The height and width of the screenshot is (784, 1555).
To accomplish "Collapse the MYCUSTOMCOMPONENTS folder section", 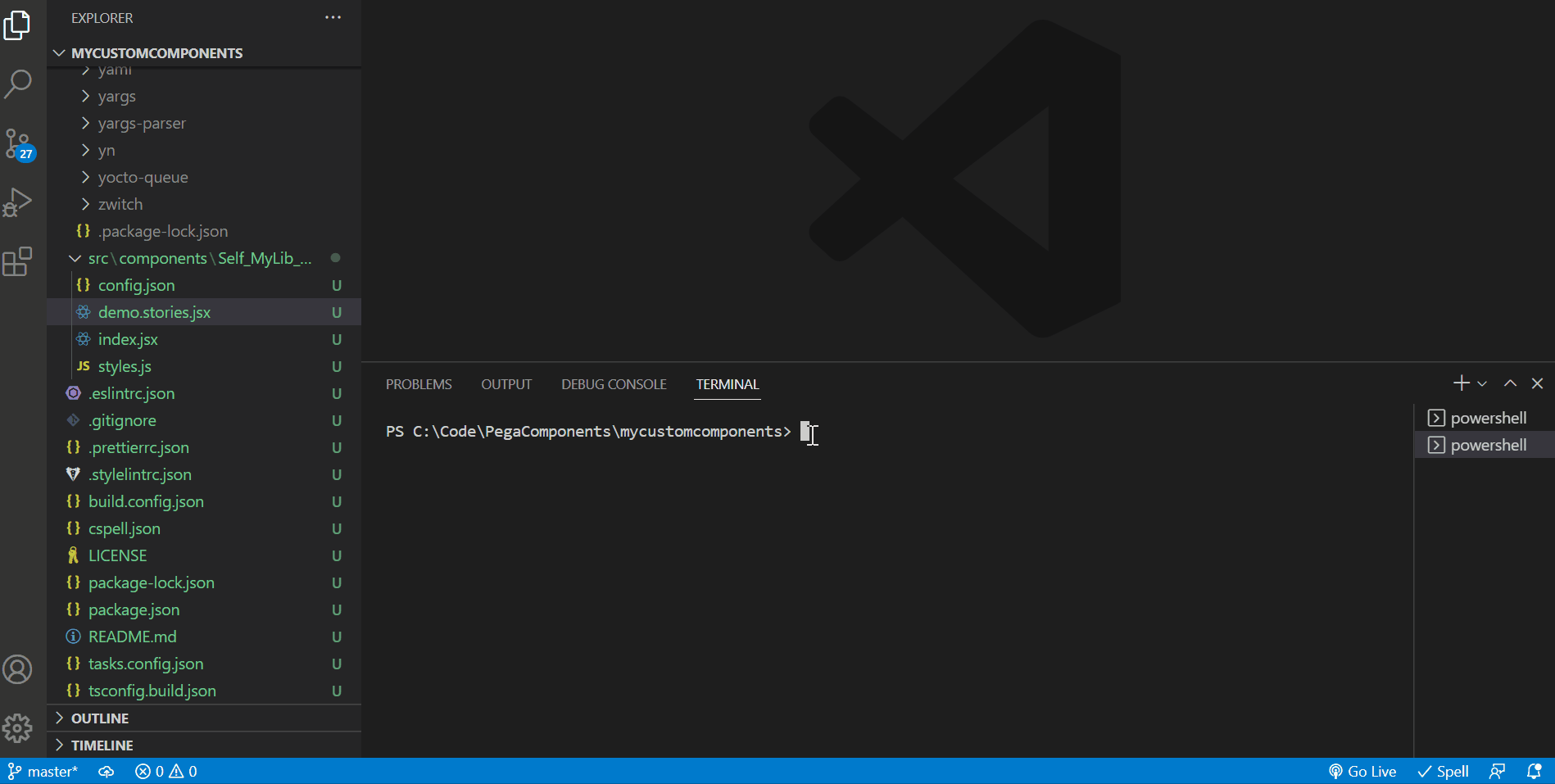I will click(204, 53).
